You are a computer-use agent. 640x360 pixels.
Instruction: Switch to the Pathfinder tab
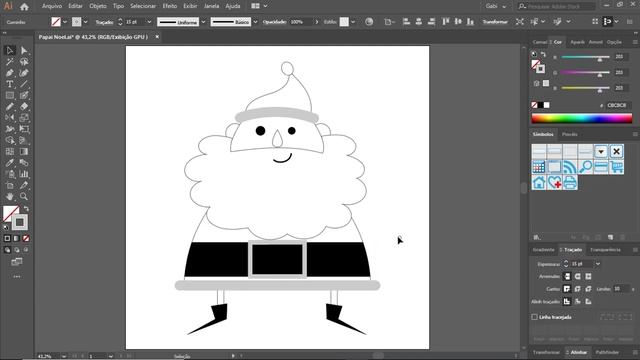click(x=607, y=352)
